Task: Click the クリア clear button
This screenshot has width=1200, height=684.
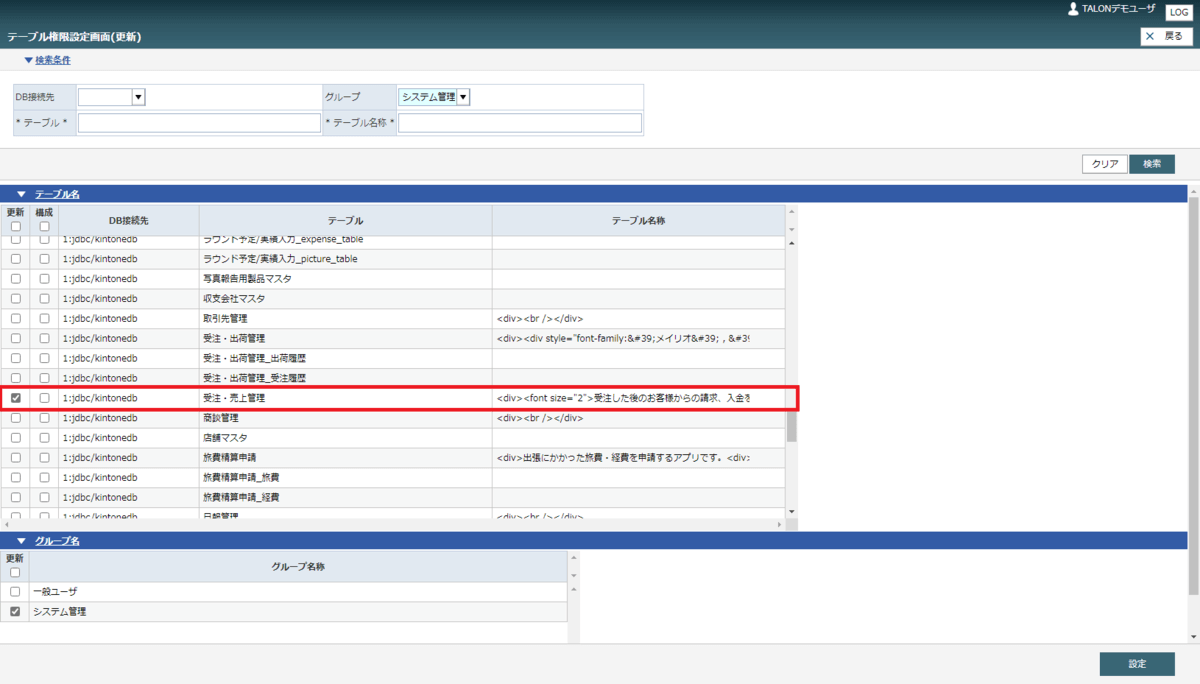Action: coord(1105,164)
